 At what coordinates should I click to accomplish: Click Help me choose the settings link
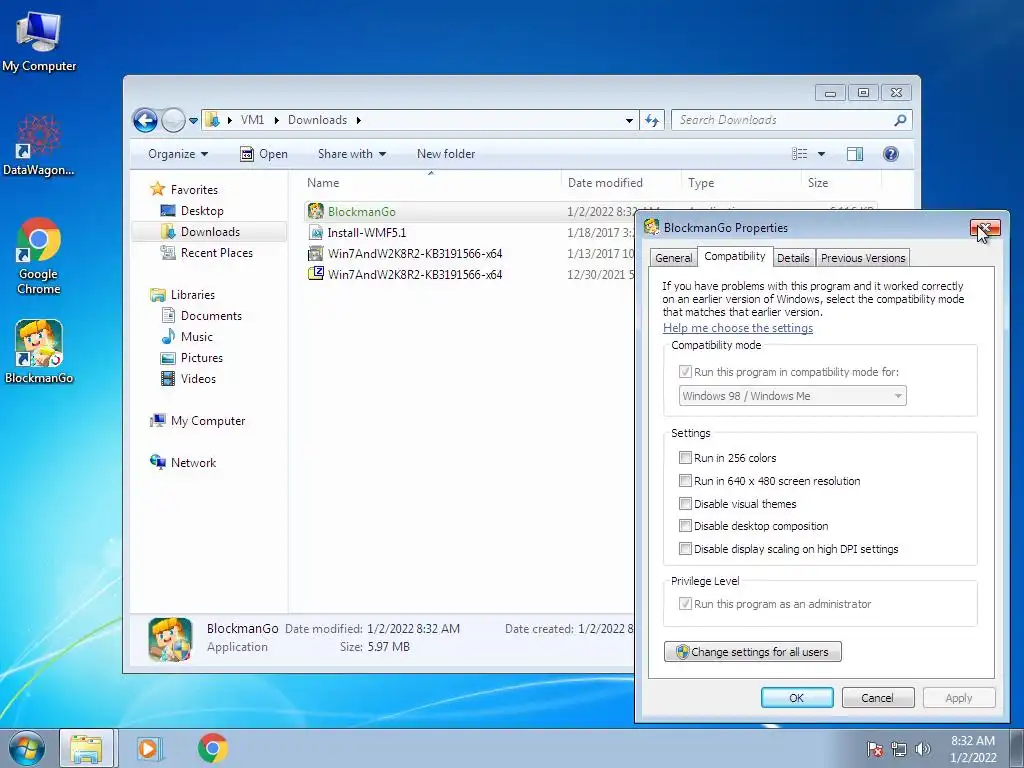click(738, 328)
